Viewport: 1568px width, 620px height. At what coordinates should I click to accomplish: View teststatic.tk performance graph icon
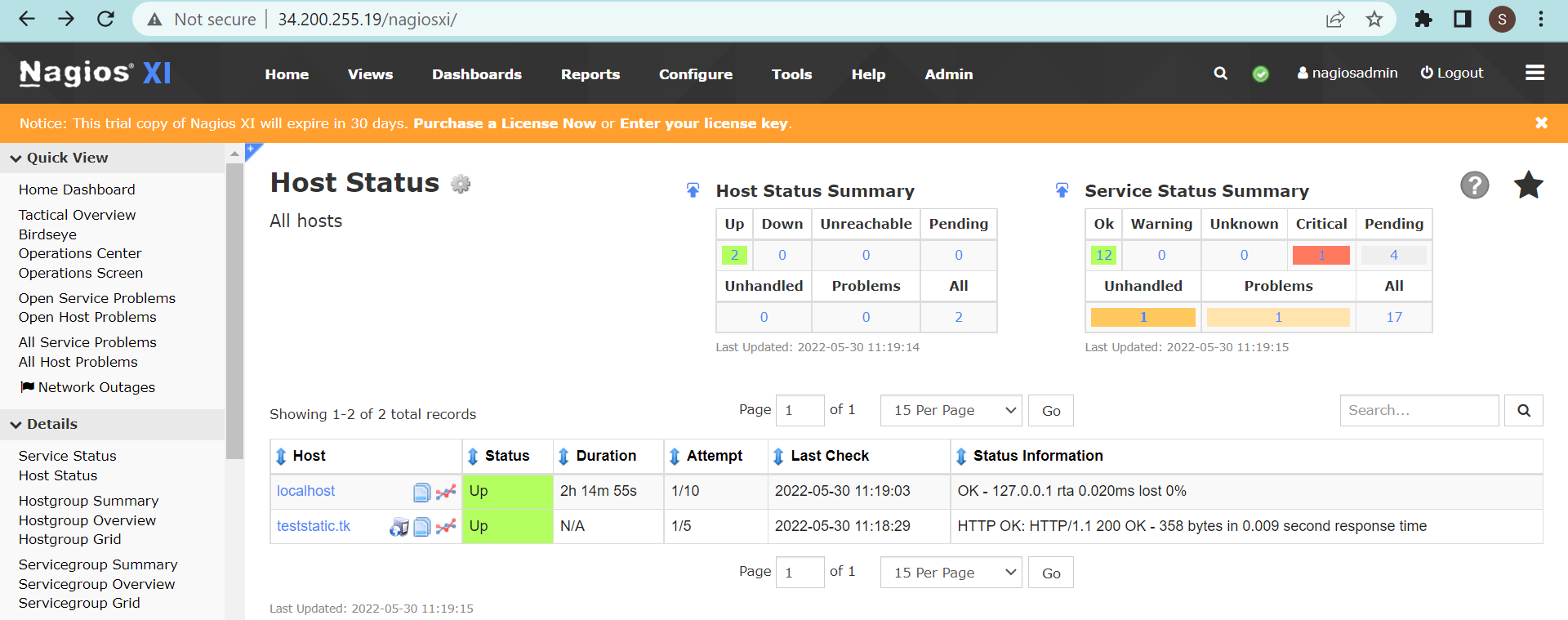click(446, 527)
